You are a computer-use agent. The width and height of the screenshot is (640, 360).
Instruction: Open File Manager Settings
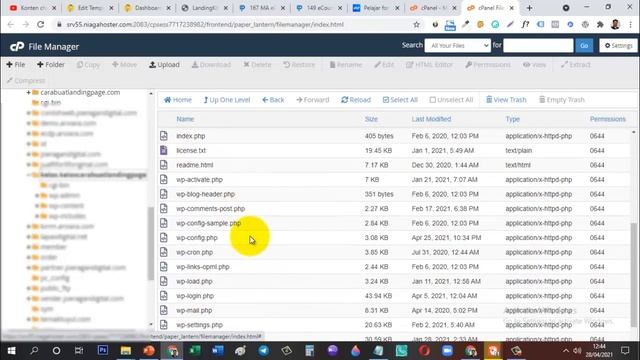coord(618,45)
